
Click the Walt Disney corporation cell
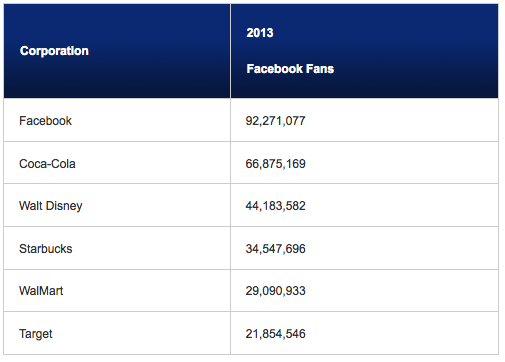[117, 205]
